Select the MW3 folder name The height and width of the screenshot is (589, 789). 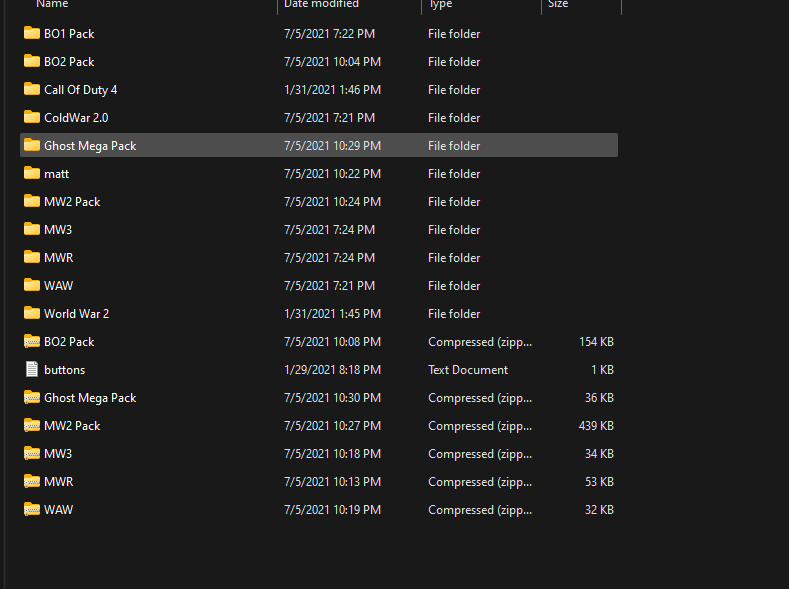click(58, 229)
